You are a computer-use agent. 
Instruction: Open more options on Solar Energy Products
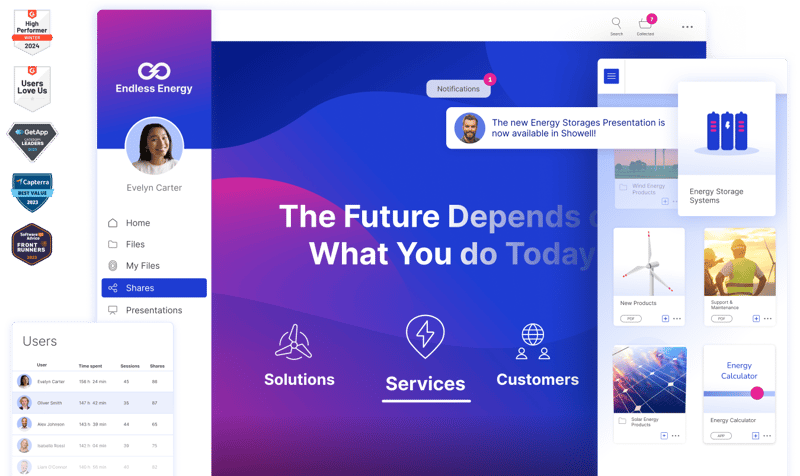tap(676, 436)
